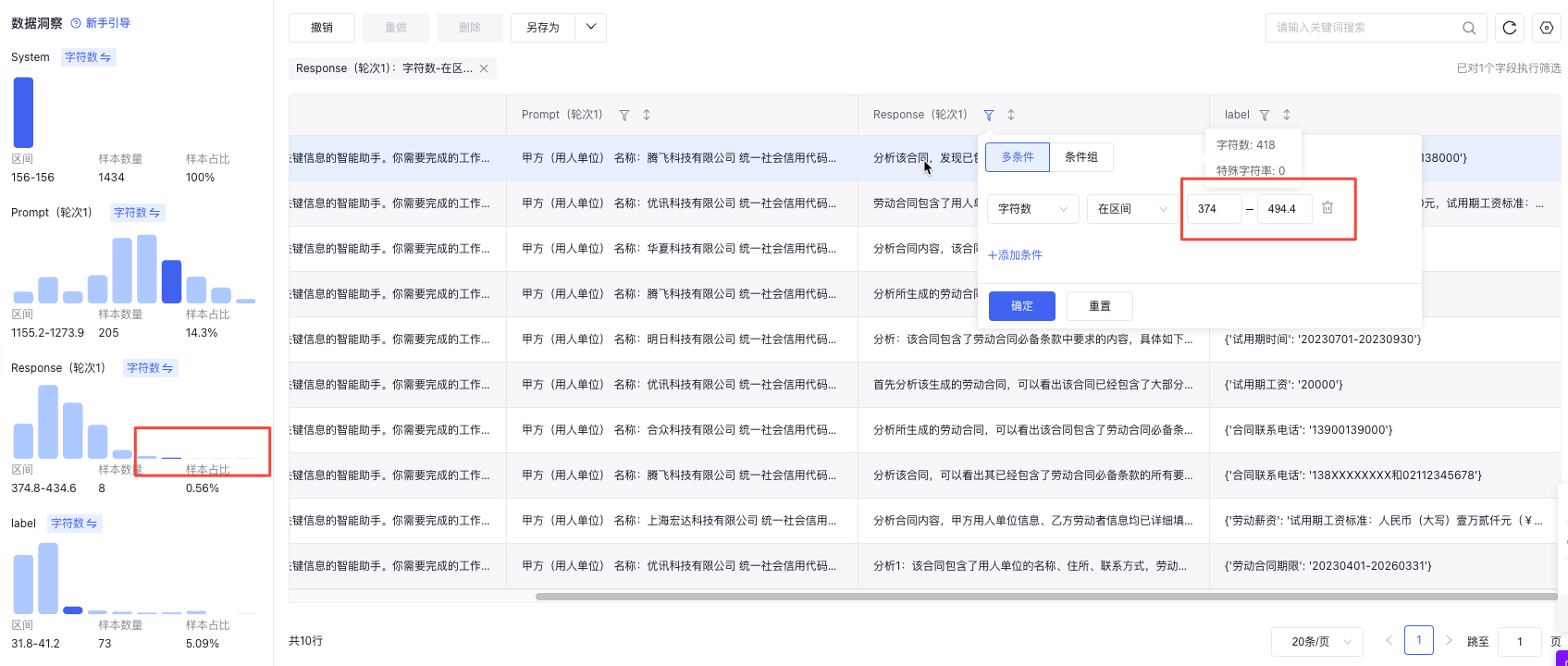Switch System metric 字符数
The height and width of the screenshot is (666, 1568).
point(88,57)
